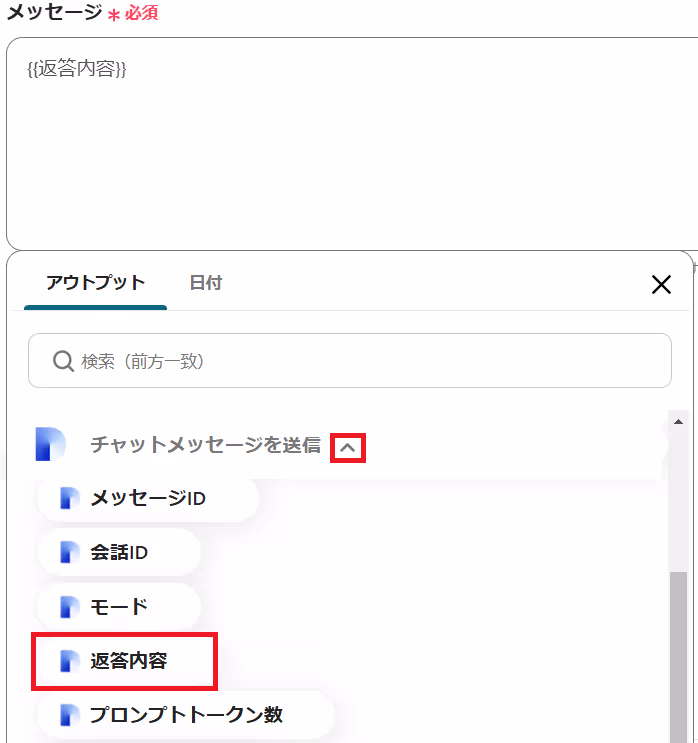Close the output picker panel with X
Screen dimensions: 698x743
tap(661, 284)
